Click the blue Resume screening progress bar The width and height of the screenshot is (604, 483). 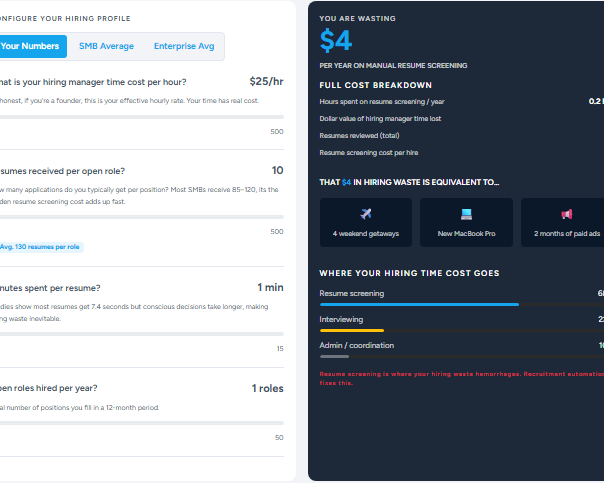point(419,304)
